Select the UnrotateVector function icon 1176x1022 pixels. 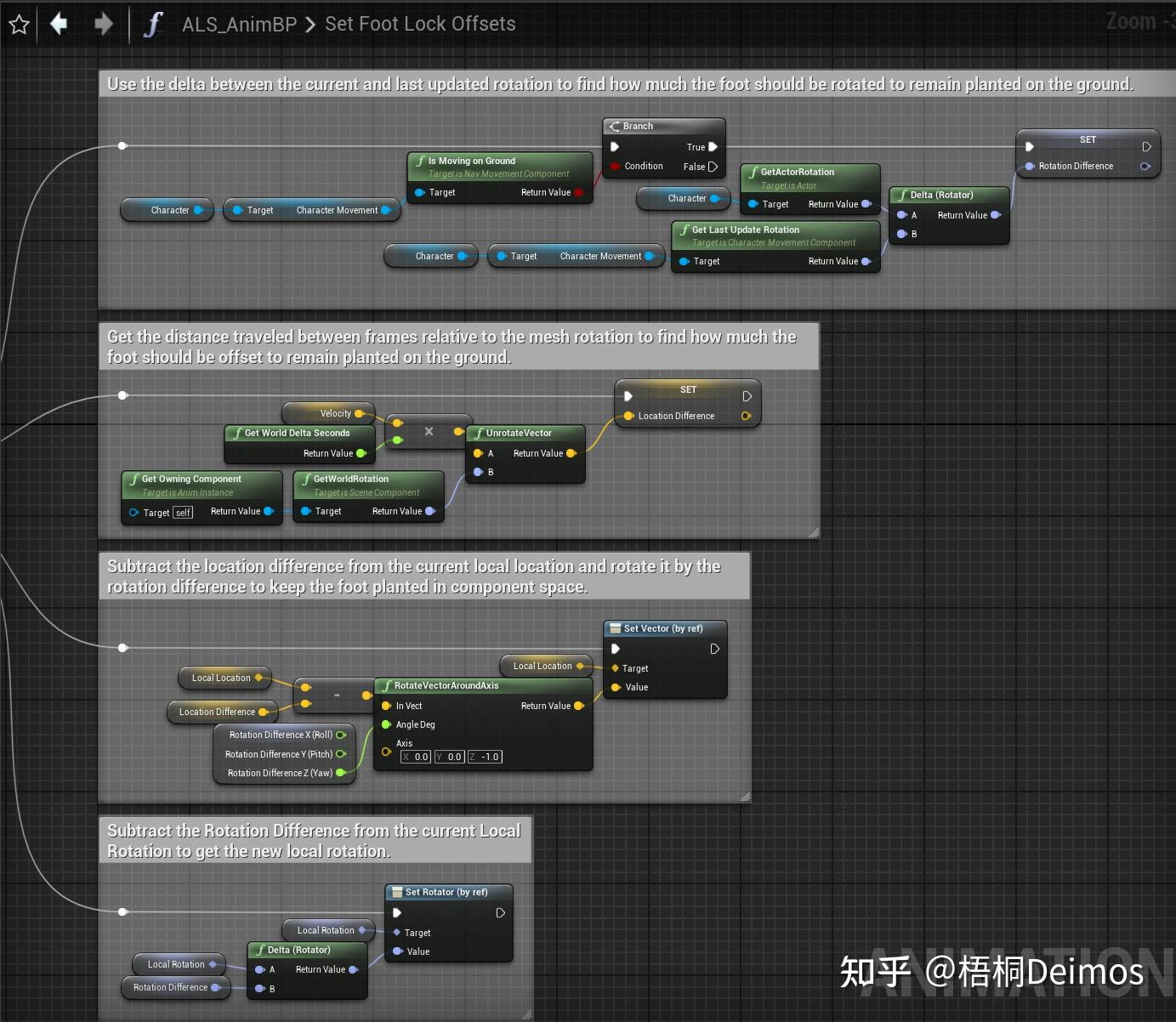[x=480, y=433]
